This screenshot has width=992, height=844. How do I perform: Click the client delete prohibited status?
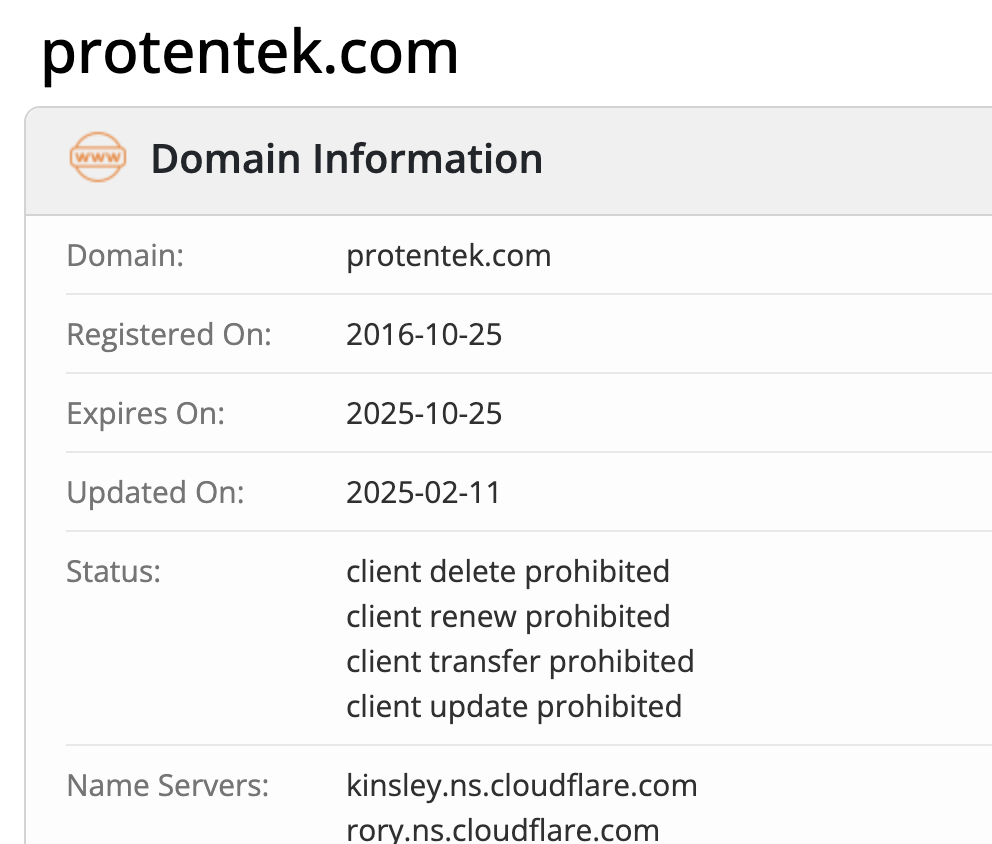pos(507,571)
